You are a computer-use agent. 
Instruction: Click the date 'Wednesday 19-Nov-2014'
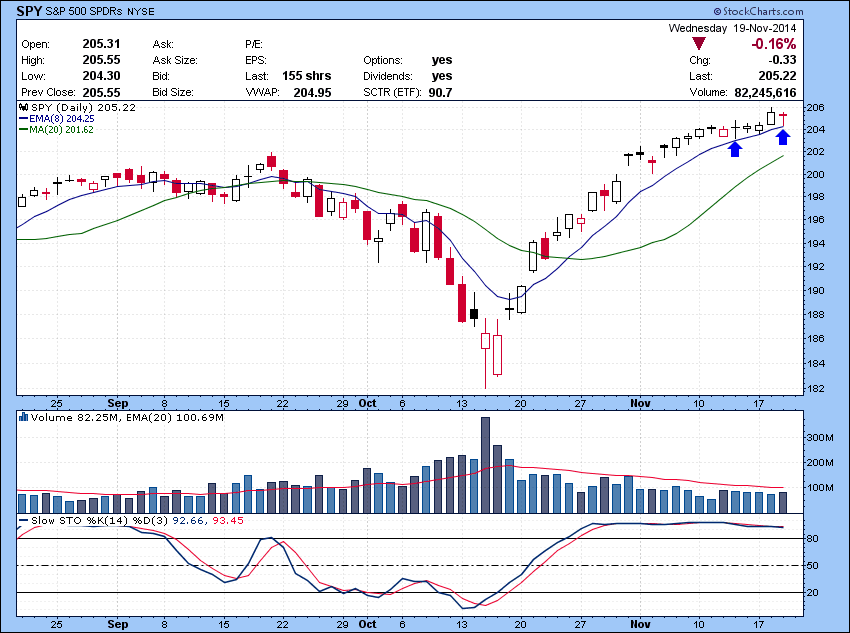tap(732, 28)
